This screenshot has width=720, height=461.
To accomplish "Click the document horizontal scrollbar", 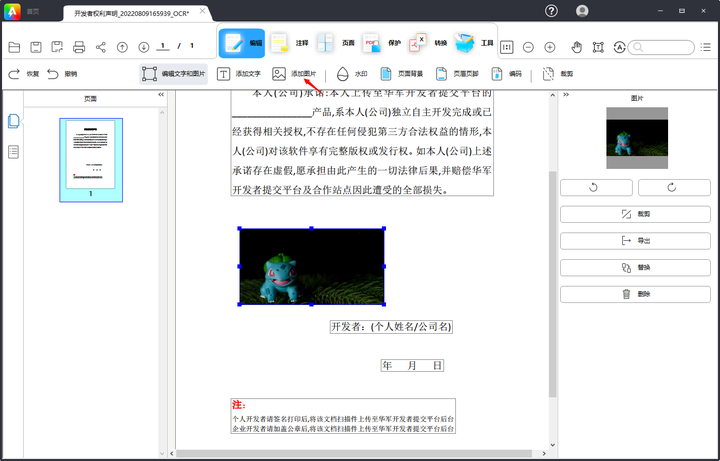I will coord(354,454).
